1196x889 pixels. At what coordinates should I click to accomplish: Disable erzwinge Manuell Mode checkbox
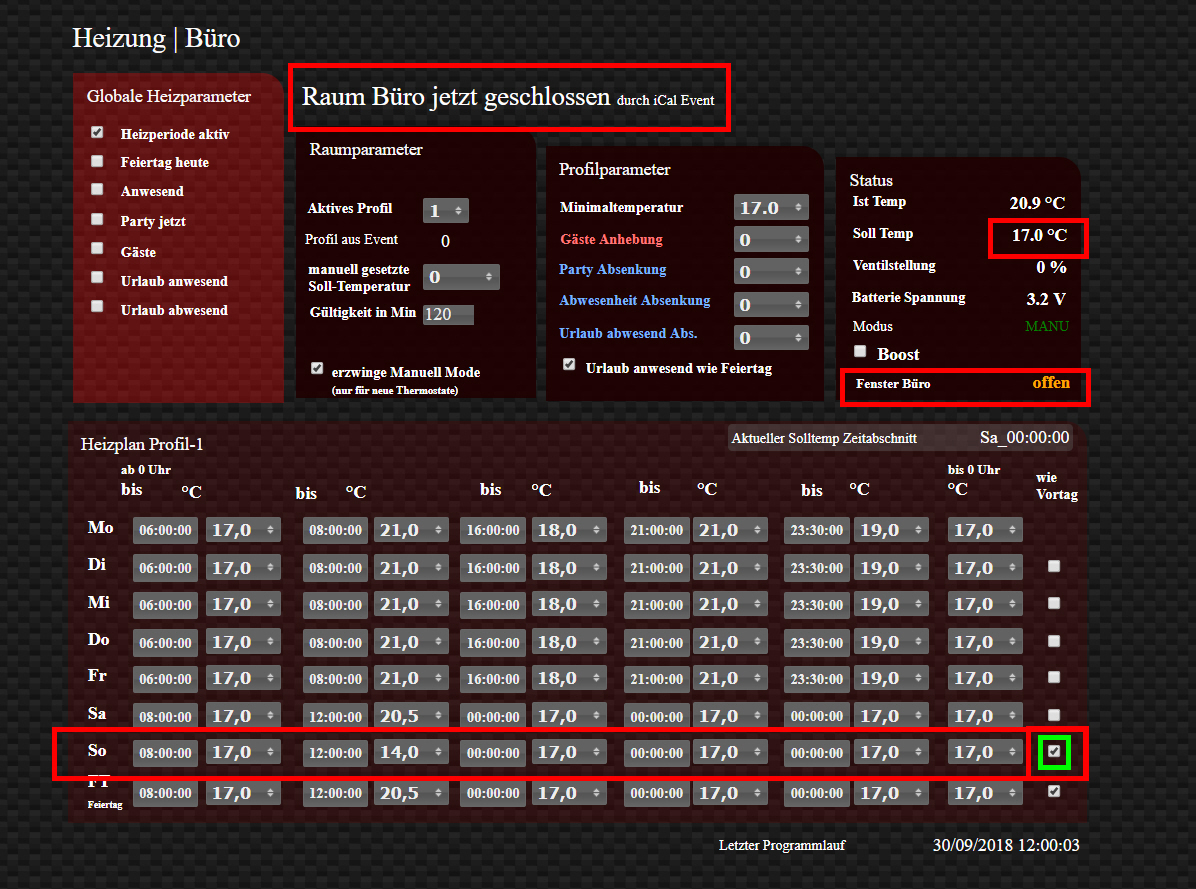(317, 369)
